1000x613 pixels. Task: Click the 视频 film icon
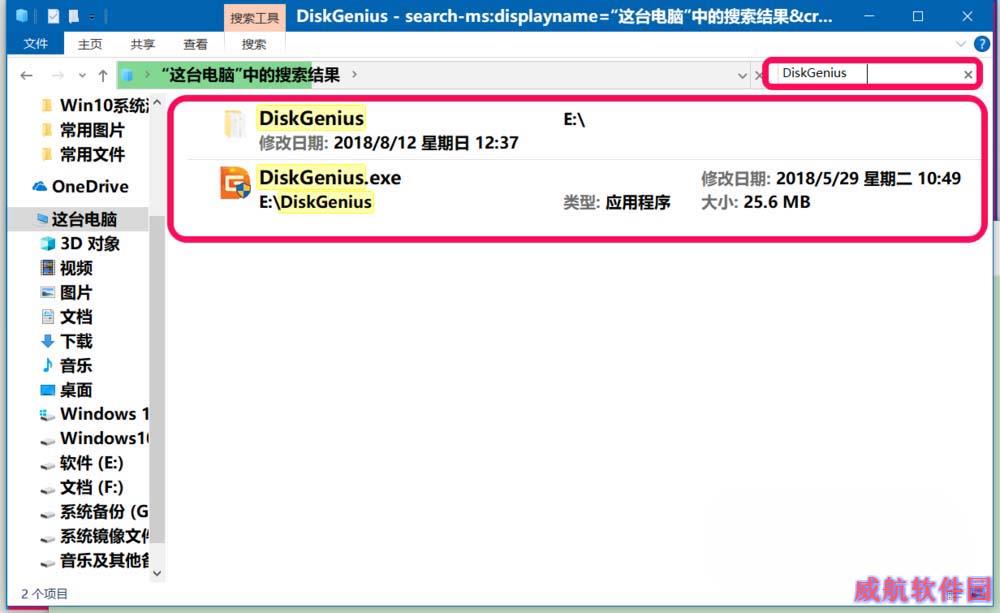[x=47, y=268]
